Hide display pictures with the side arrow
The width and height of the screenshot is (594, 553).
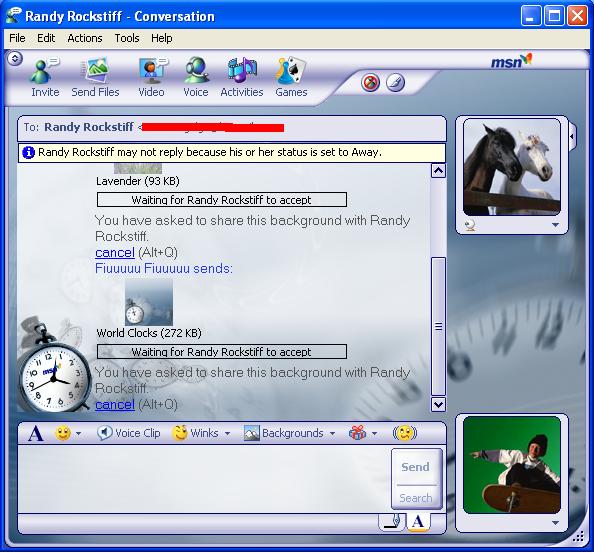(572, 136)
